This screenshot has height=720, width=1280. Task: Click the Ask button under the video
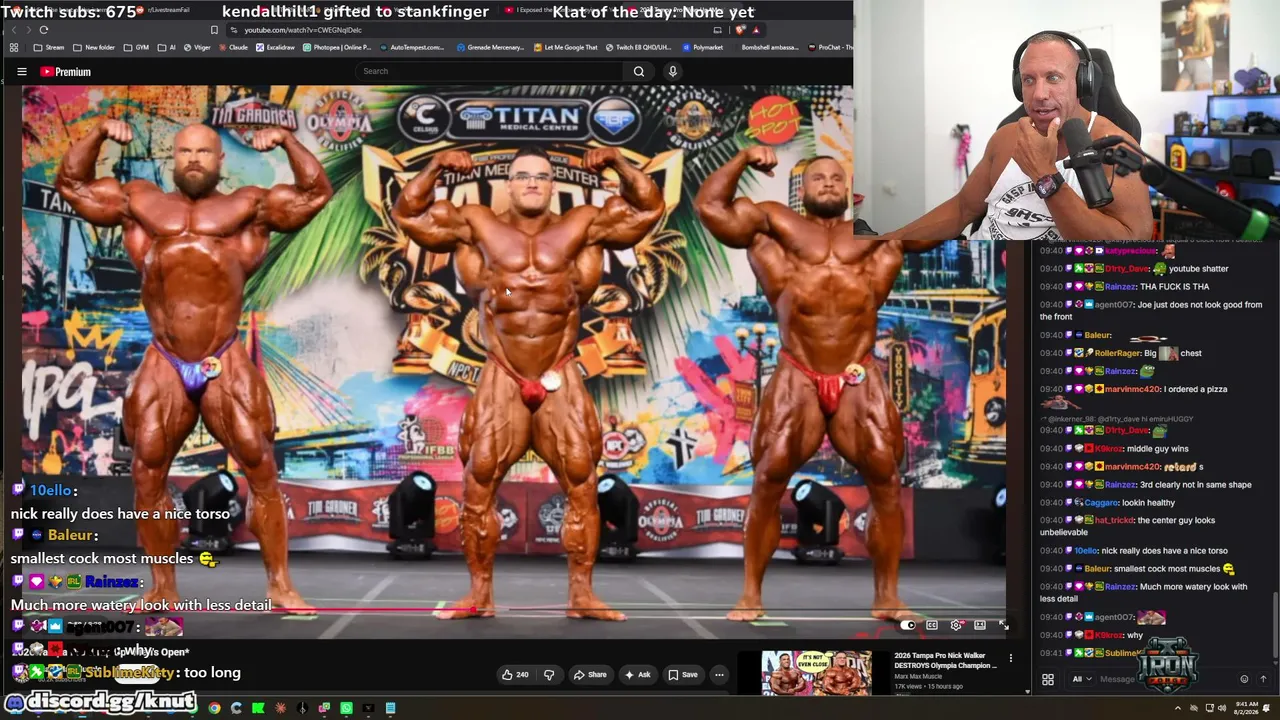click(637, 675)
